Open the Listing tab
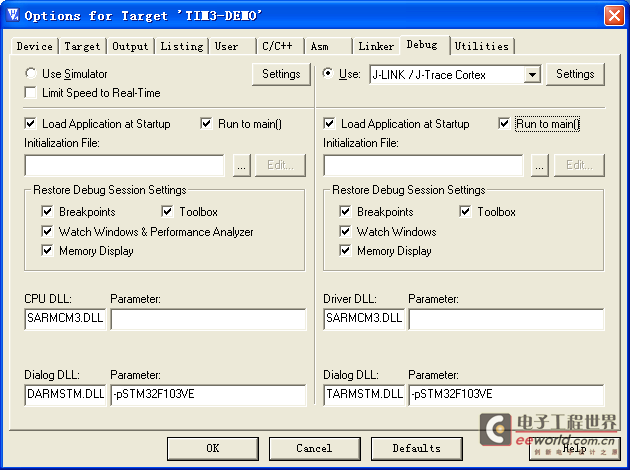Viewport: 630px width, 470px height. tap(182, 46)
